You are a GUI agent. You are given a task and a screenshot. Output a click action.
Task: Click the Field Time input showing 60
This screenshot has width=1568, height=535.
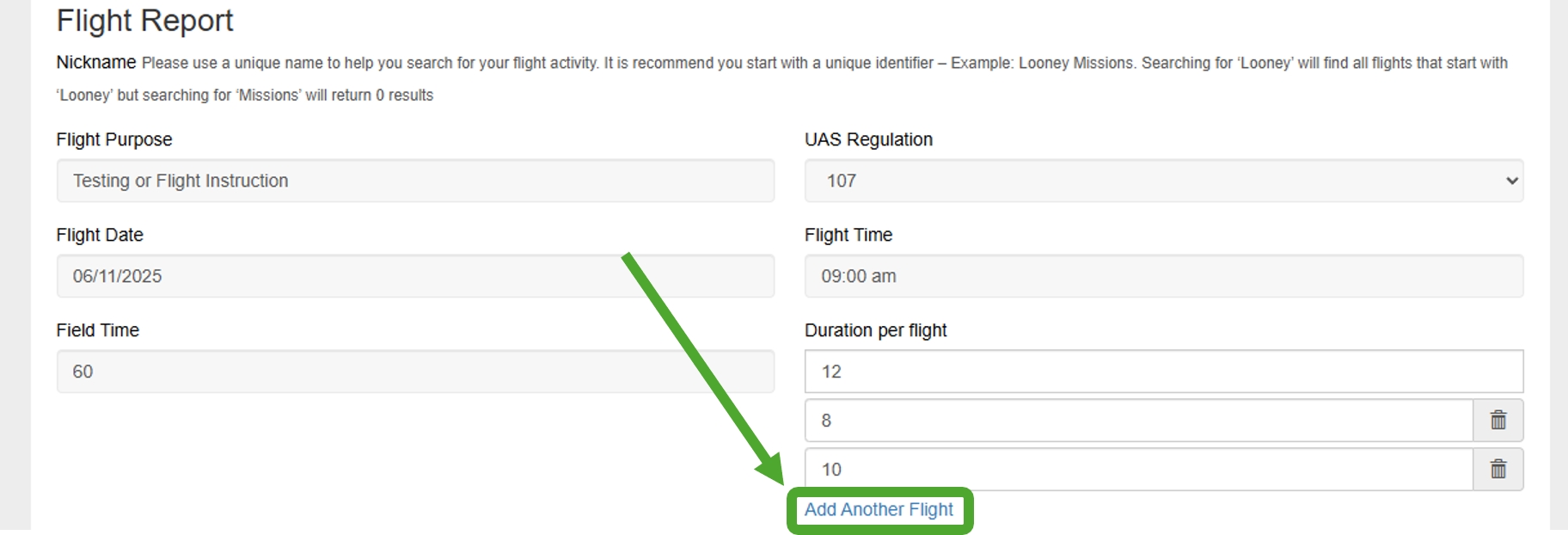415,372
